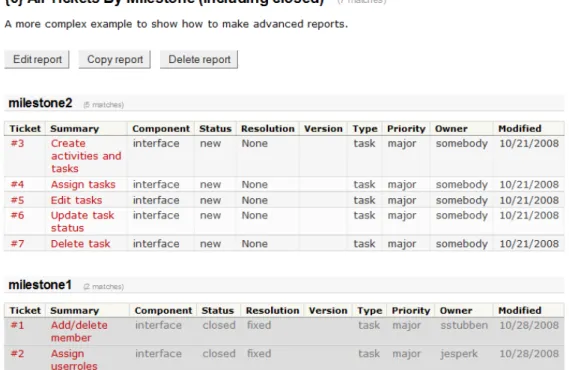569x370 pixels.
Task: Click '10/21/2008' date in ticket #3 row
Action: pyautogui.click(x=529, y=143)
